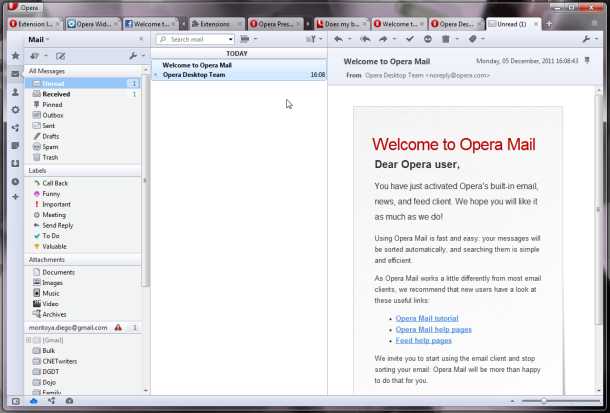Switch to the Facebook Welcome tab

[150, 24]
